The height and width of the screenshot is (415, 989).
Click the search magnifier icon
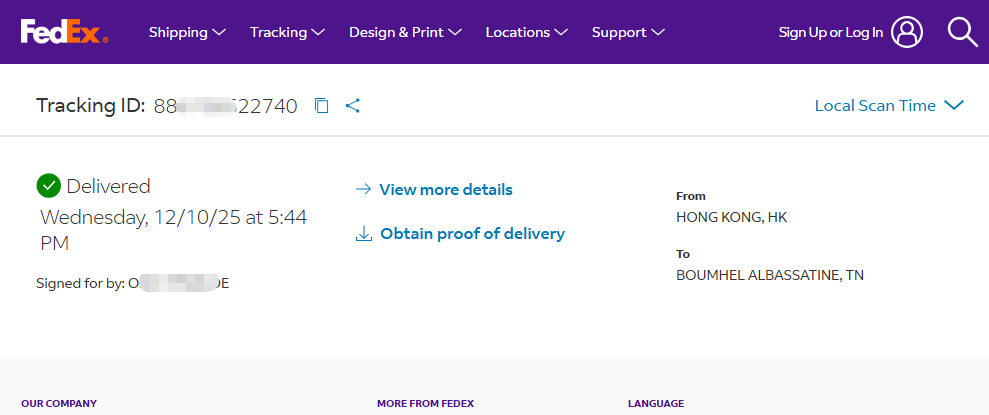(x=962, y=32)
